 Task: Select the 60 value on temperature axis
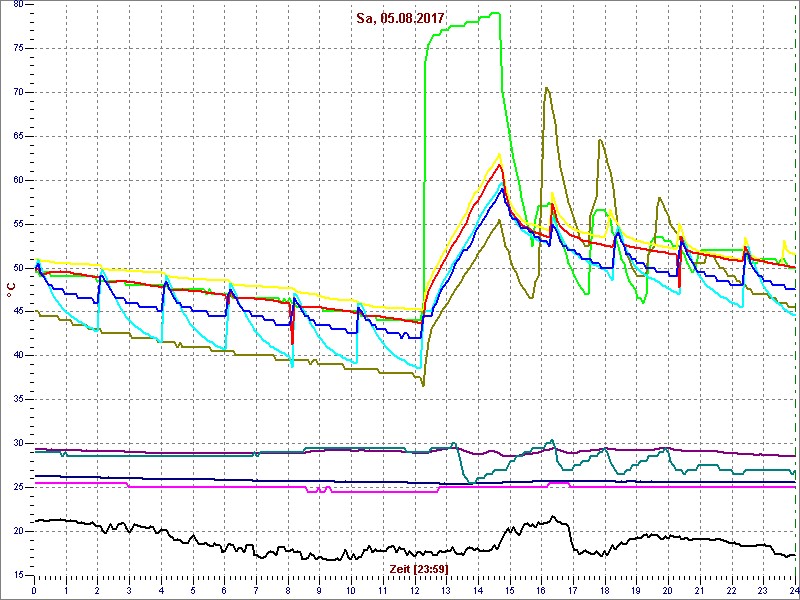17,180
